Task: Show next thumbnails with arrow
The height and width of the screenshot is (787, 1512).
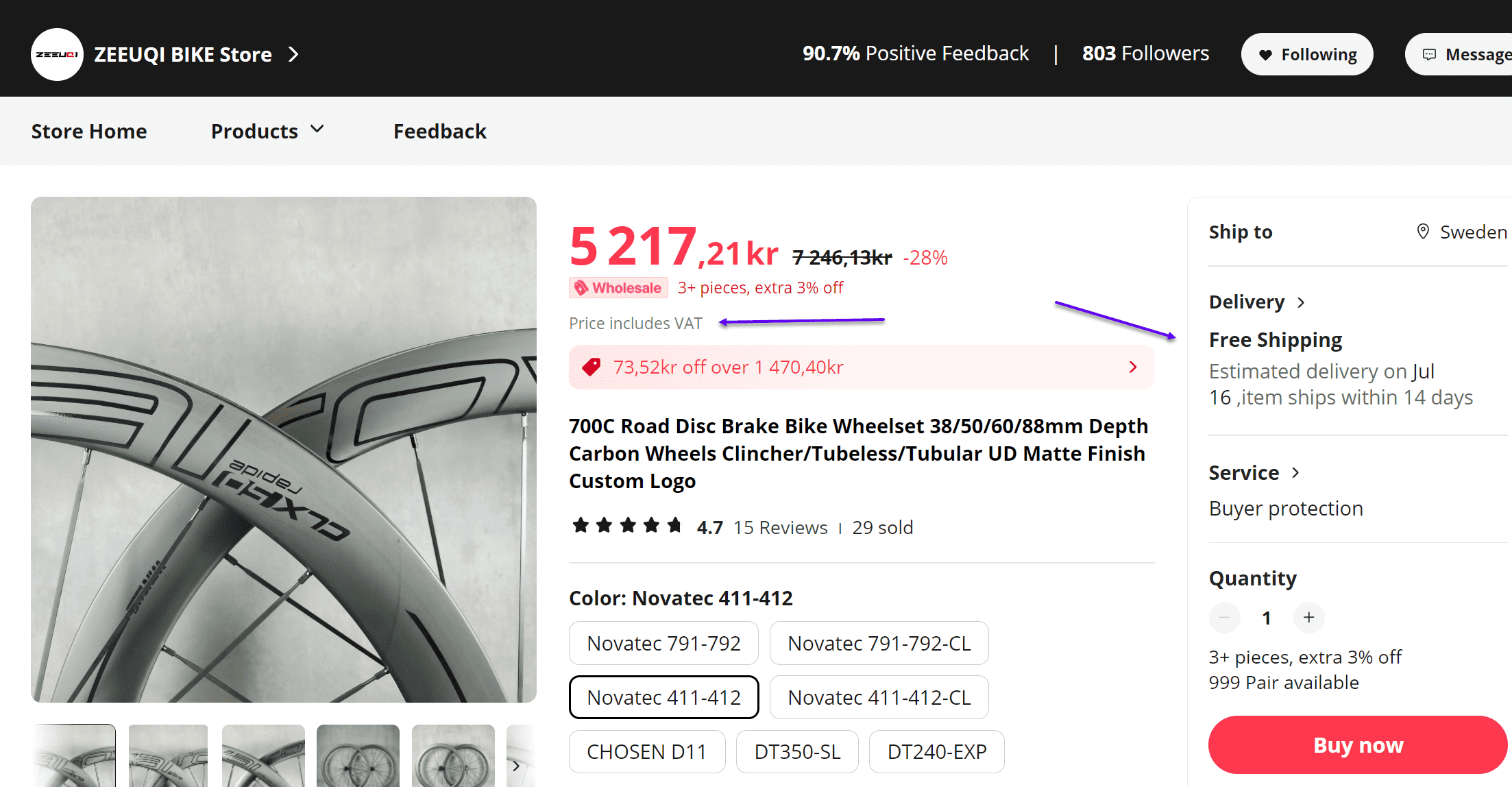Action: tap(516, 766)
